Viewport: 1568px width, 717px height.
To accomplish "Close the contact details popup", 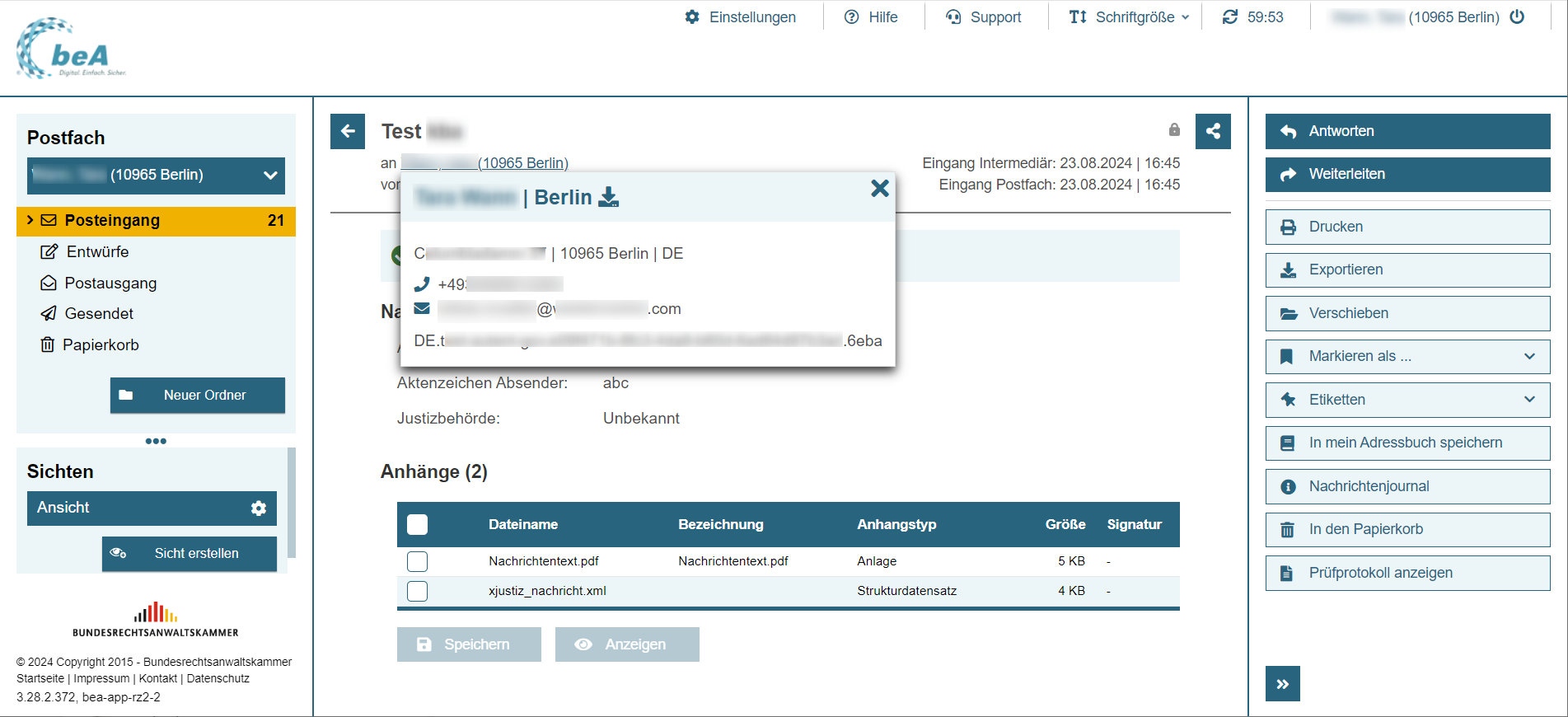I will (879, 189).
